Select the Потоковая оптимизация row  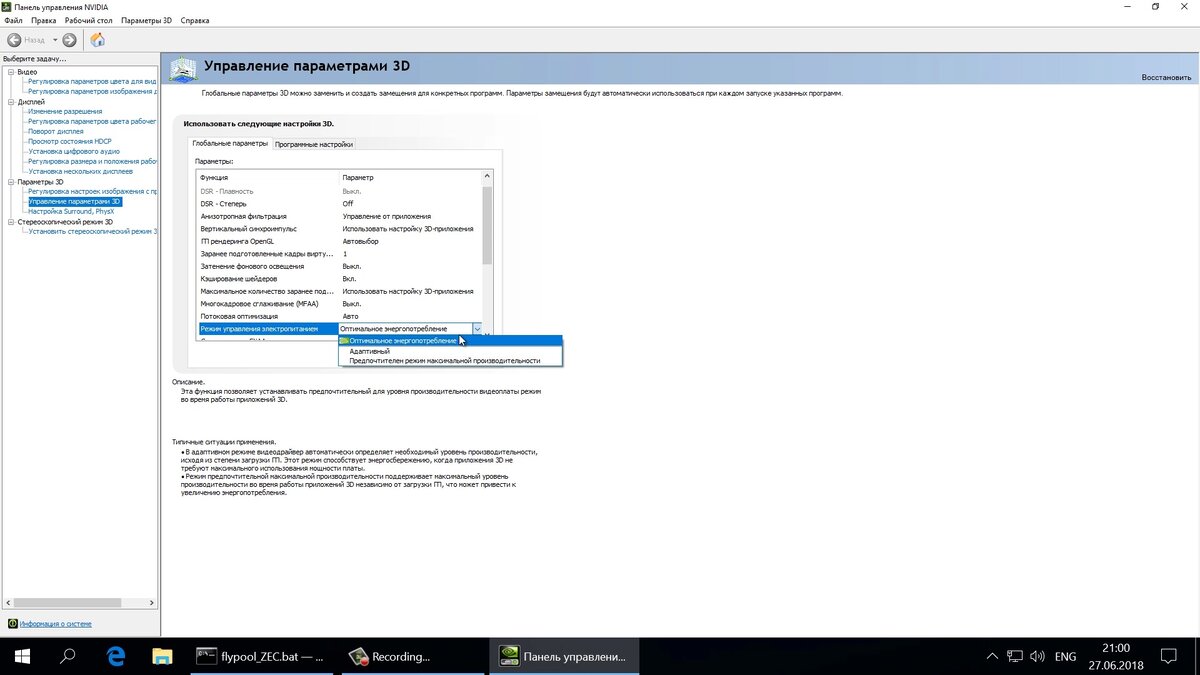[339, 316]
